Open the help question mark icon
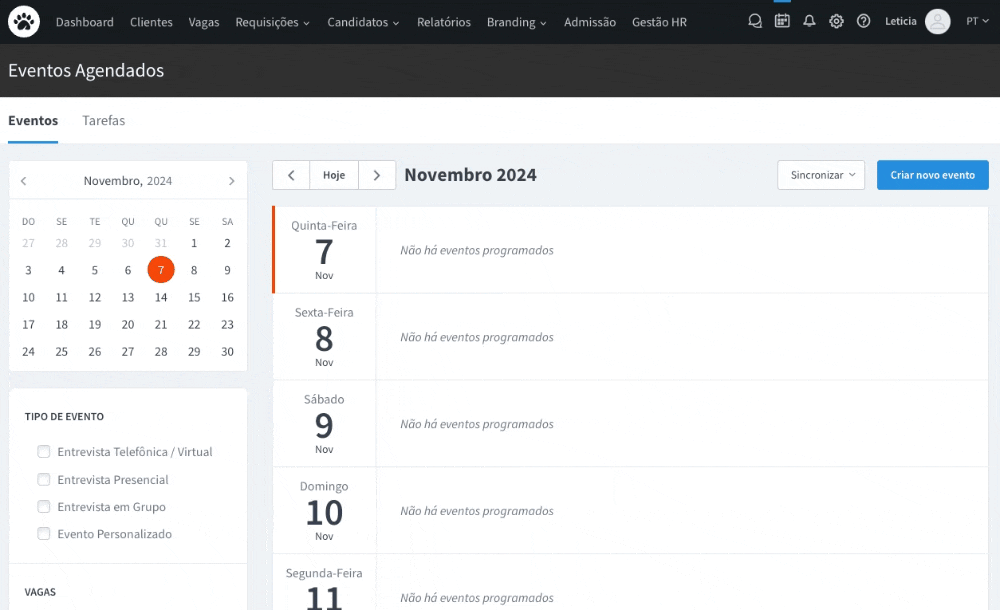 [x=863, y=21]
